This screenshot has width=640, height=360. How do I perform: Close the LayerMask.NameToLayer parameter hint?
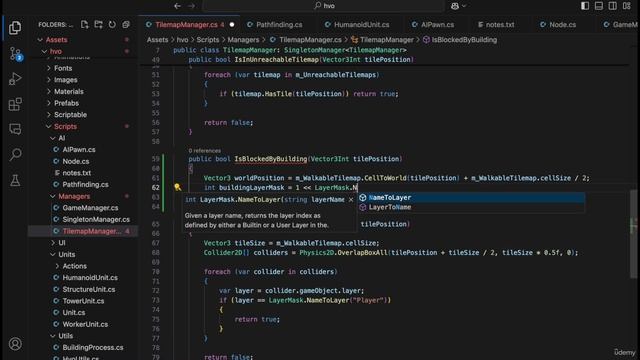(351, 200)
